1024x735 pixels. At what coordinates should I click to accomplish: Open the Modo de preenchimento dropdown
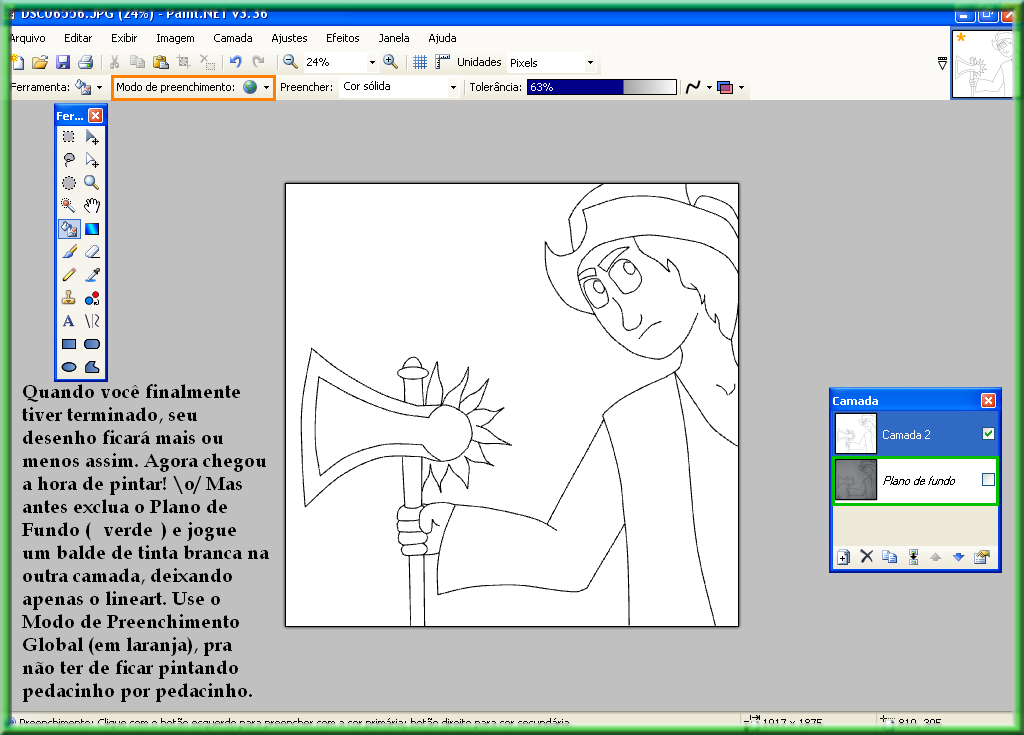pyautogui.click(x=266, y=87)
